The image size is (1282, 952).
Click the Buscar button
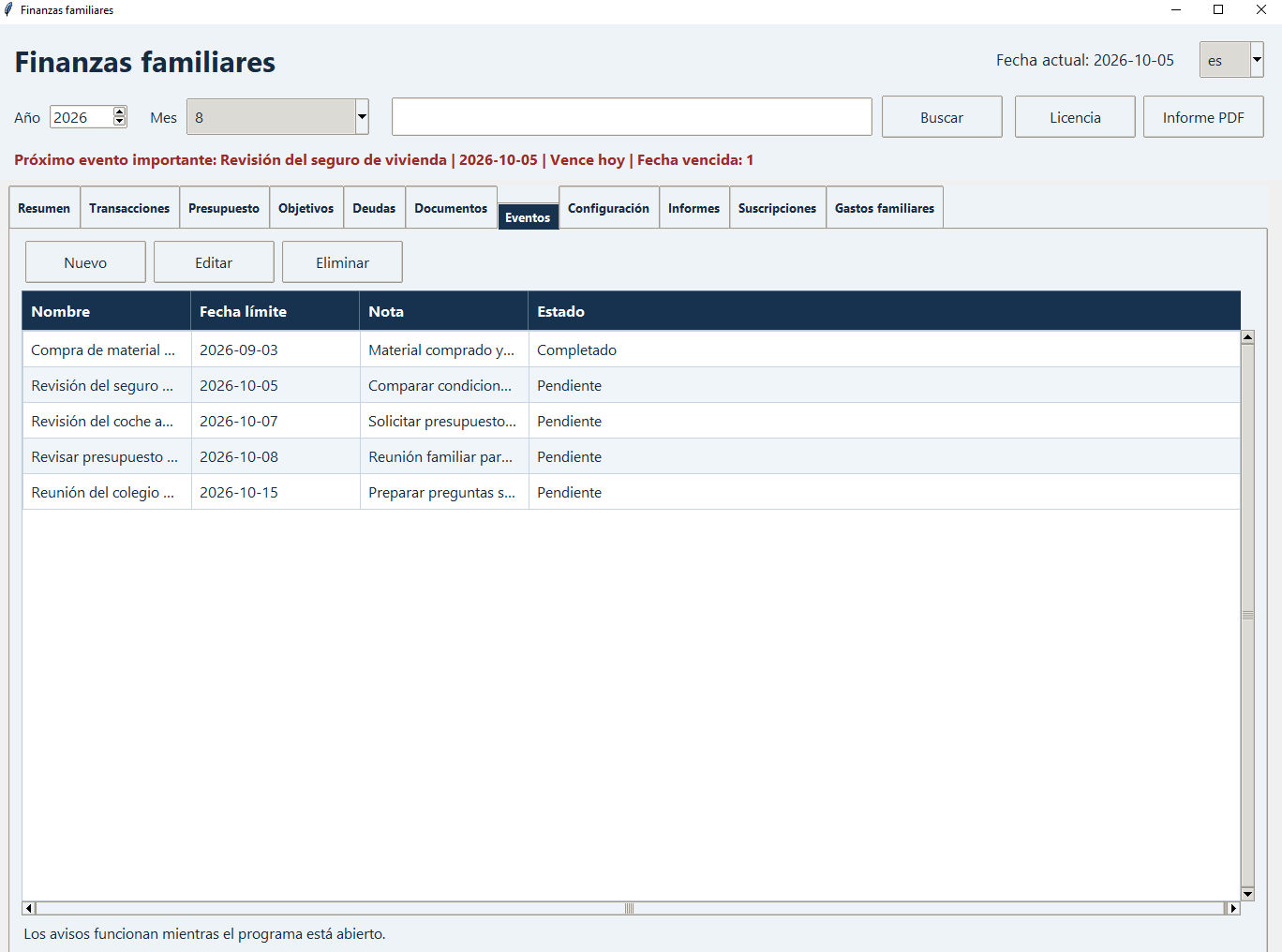pyautogui.click(x=942, y=117)
